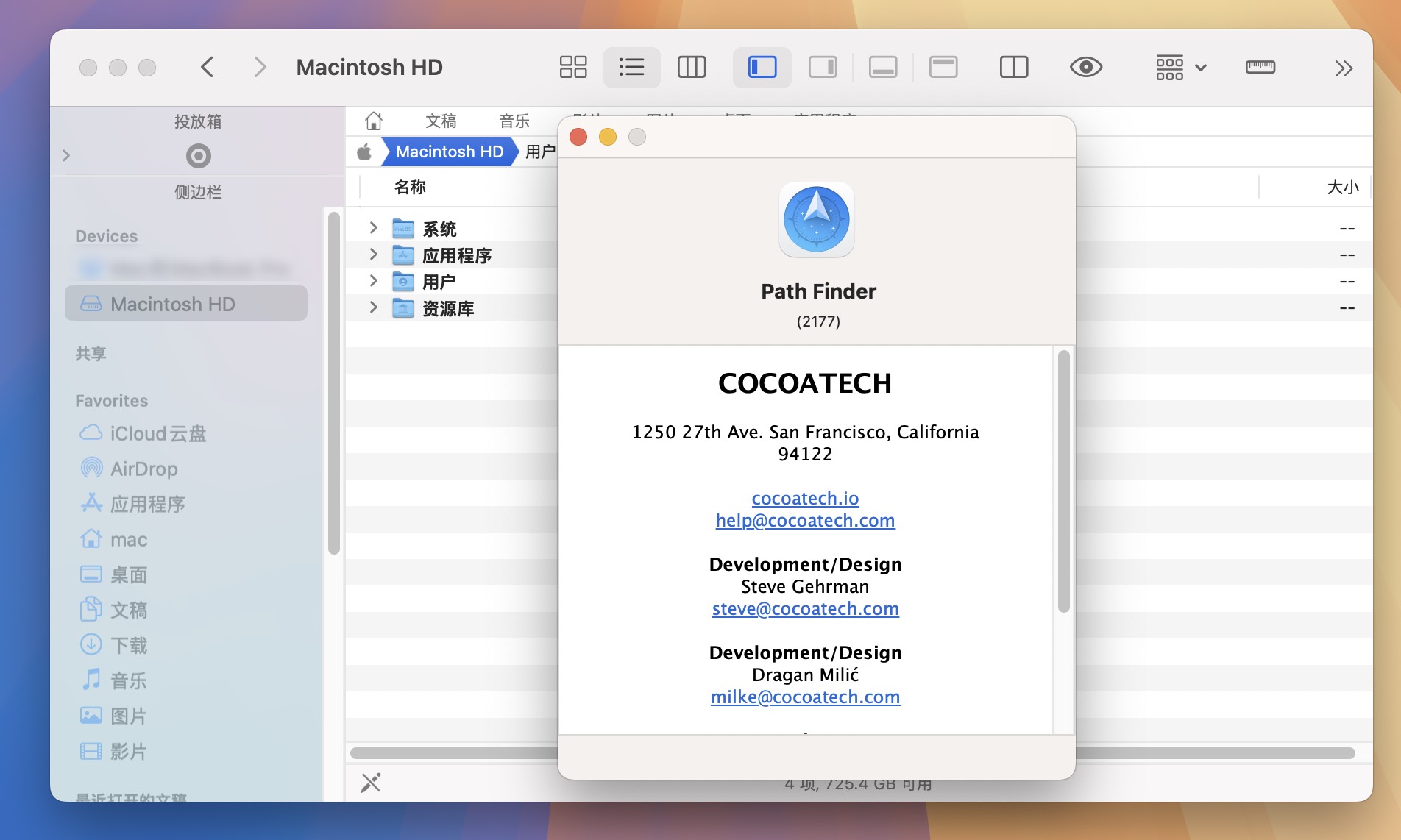This screenshot has width=1401, height=840.
Task: Click horizontal scrollbar in file list
Action: tap(852, 753)
